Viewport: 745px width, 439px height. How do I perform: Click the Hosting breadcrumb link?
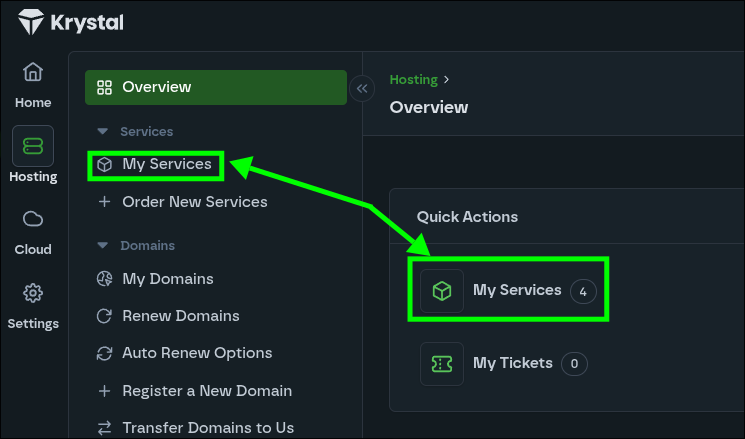coord(413,80)
